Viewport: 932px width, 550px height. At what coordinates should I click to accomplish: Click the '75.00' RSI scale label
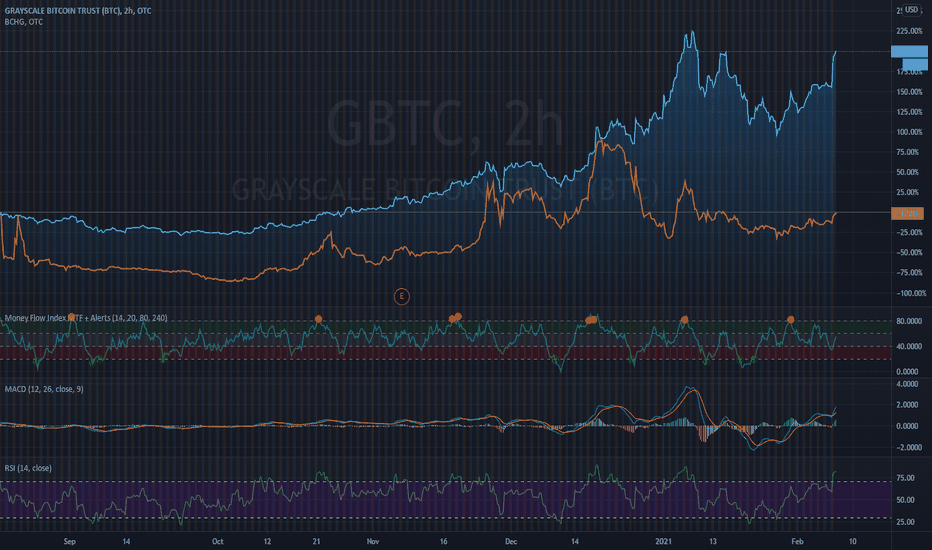click(905, 478)
